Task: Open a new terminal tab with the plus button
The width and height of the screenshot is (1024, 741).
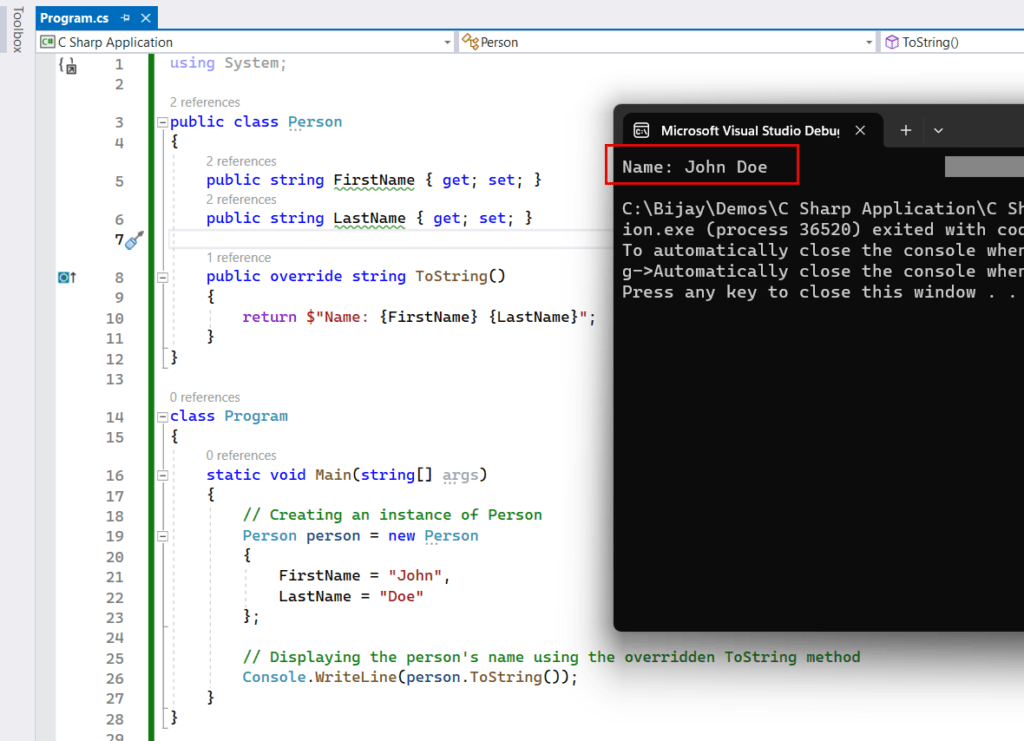Action: (x=904, y=130)
